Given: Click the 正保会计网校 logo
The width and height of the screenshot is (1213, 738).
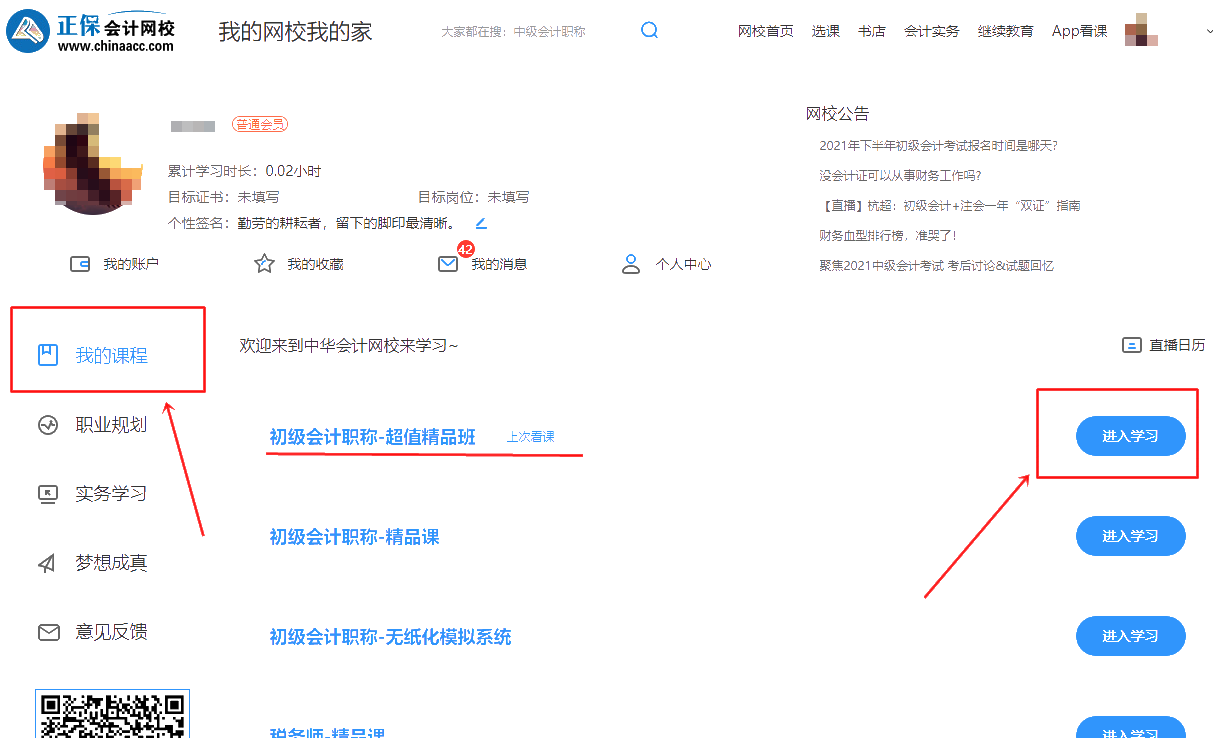Looking at the screenshot, I should [92, 31].
